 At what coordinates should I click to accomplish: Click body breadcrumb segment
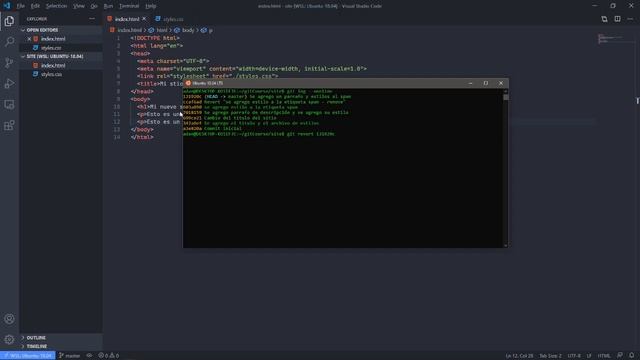[x=188, y=30]
